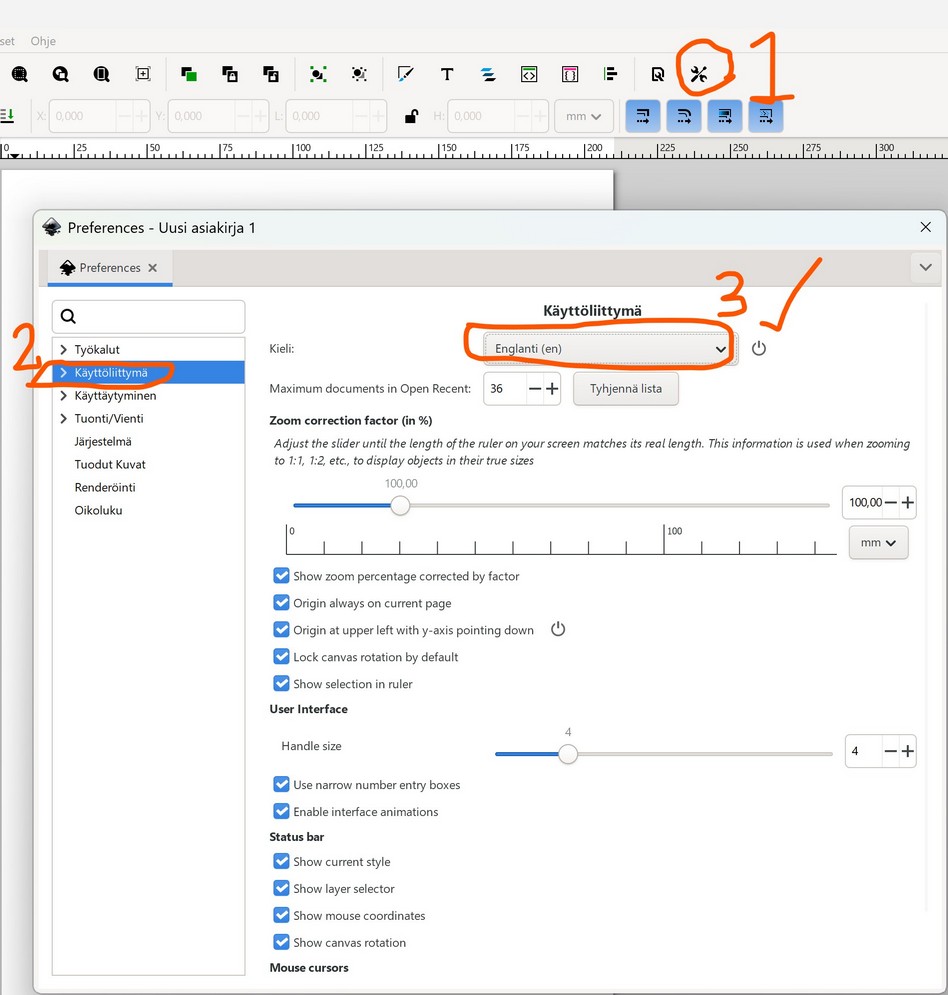Toggle scale rounded corners button
This screenshot has height=995, width=948.
[684, 116]
